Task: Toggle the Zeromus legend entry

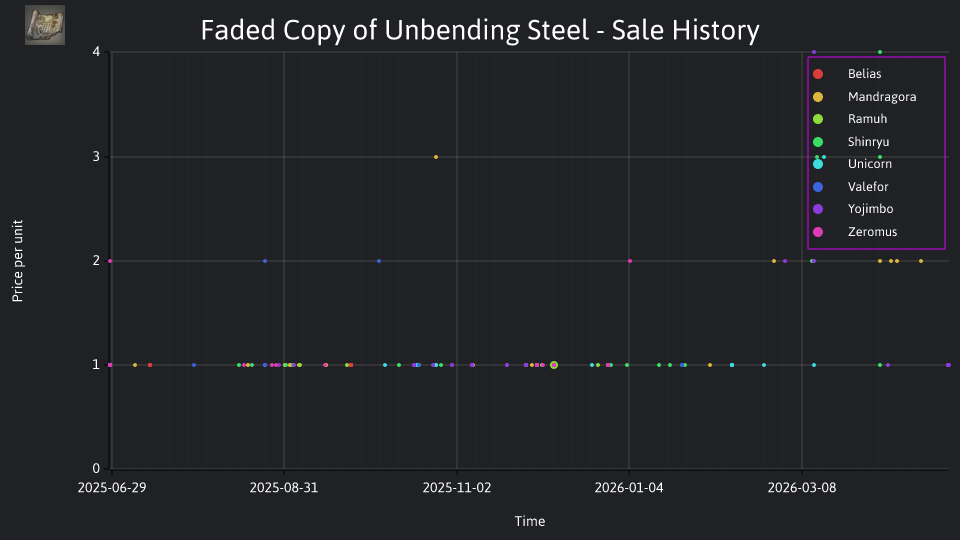Action: [x=855, y=232]
